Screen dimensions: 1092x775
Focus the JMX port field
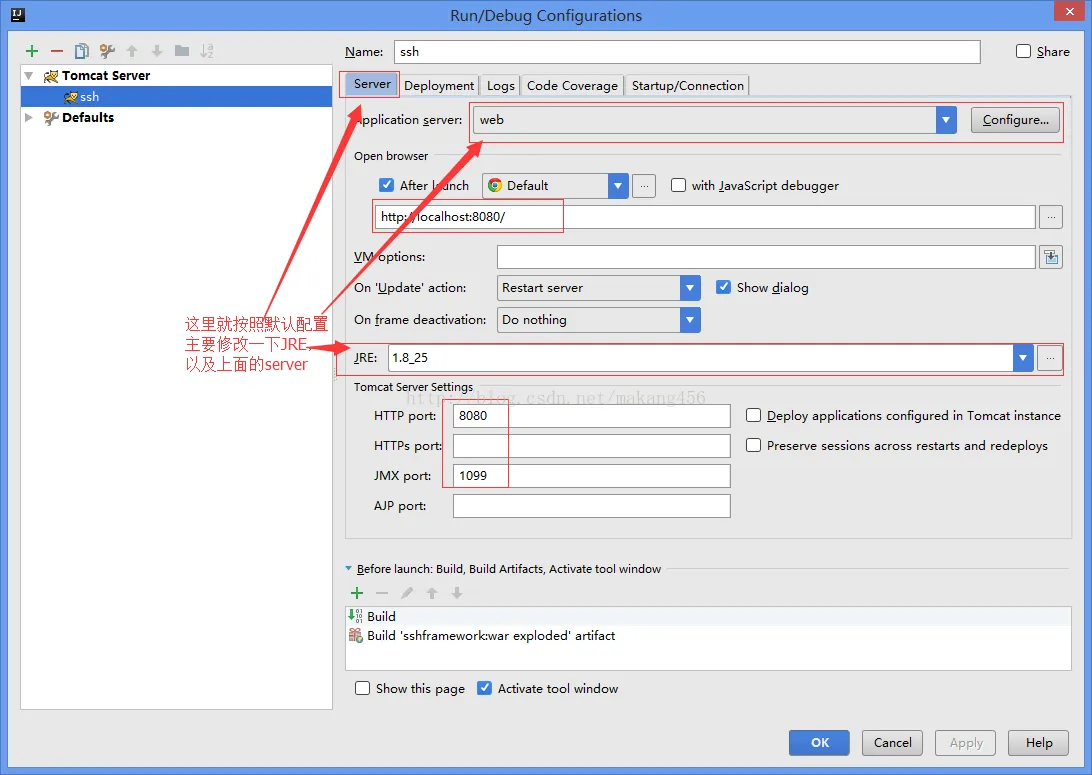(x=591, y=476)
